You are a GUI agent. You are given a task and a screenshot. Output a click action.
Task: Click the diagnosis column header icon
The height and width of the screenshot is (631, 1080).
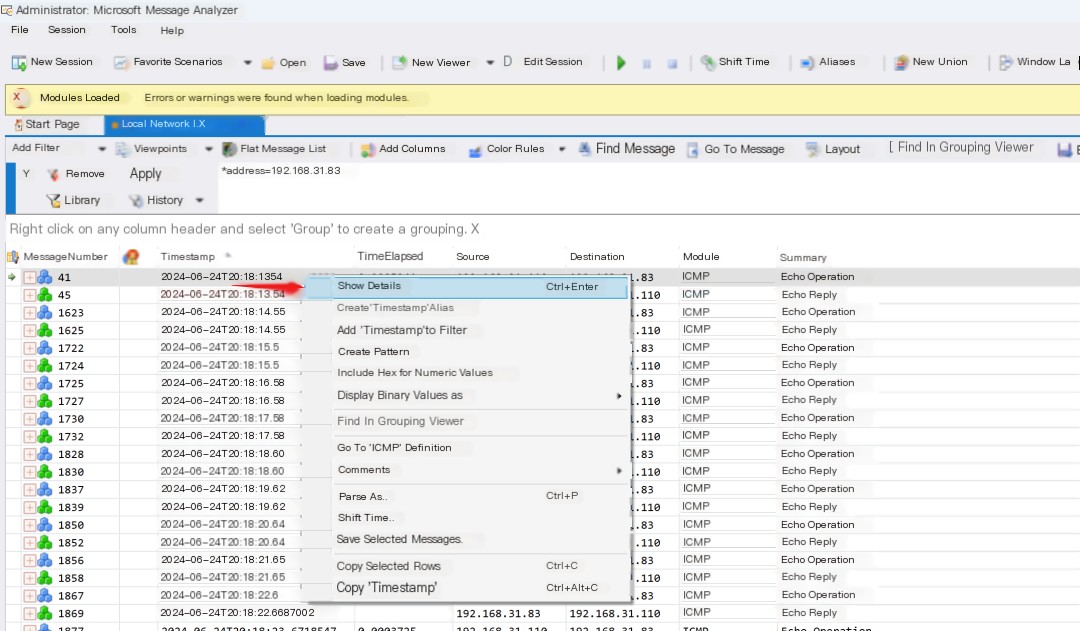131,257
